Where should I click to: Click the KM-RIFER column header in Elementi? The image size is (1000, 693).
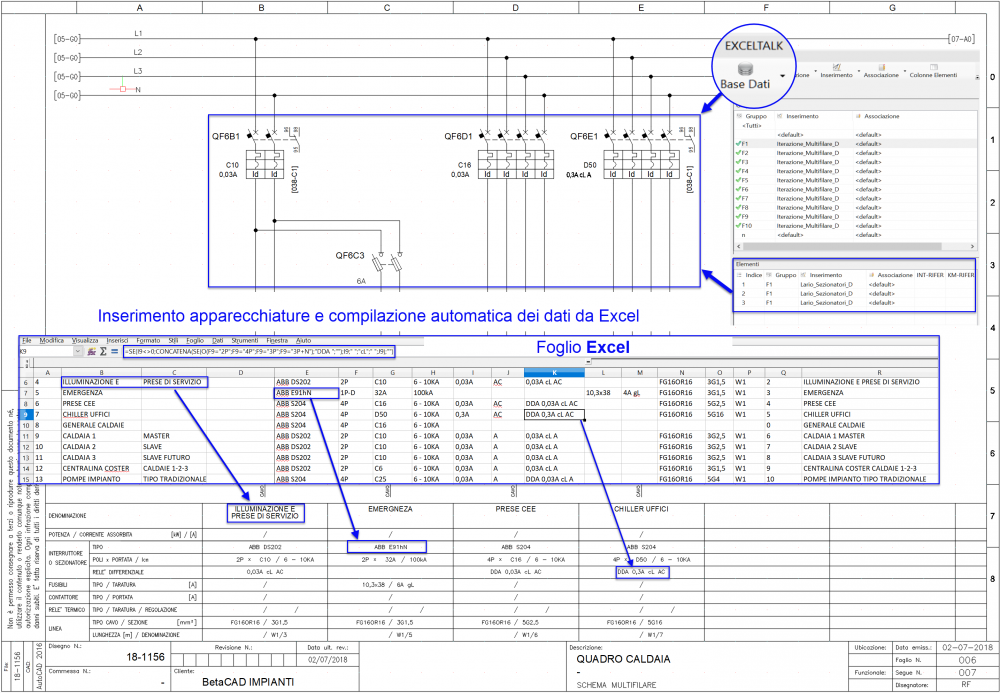coord(960,275)
